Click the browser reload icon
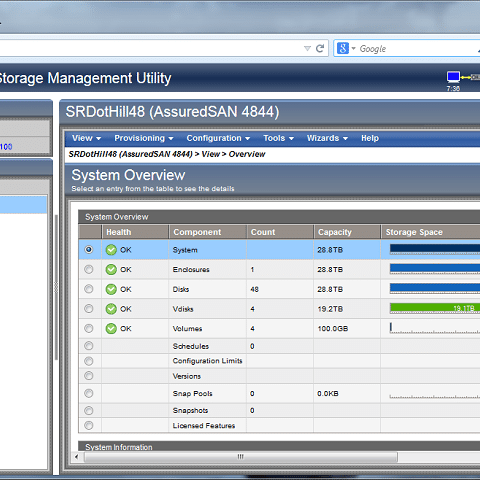The height and width of the screenshot is (480, 480). click(320, 49)
